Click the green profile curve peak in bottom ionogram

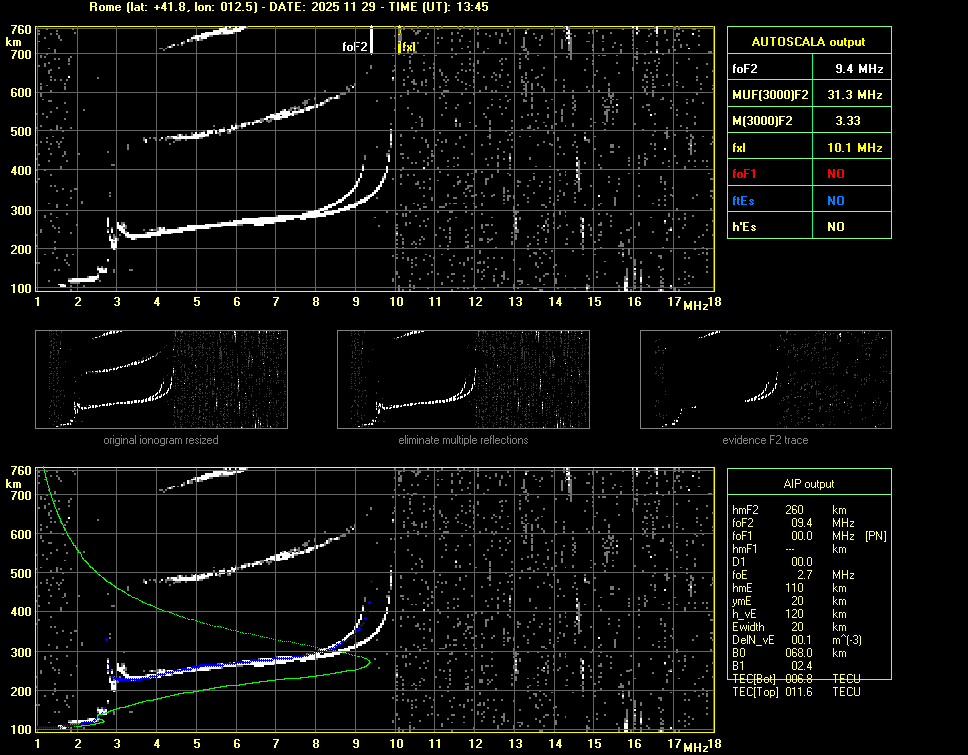[x=369, y=661]
